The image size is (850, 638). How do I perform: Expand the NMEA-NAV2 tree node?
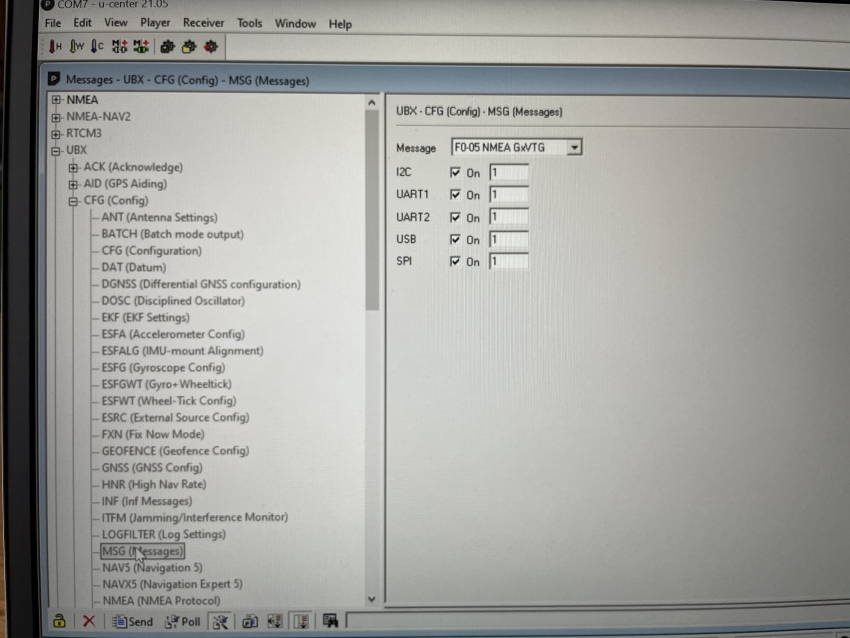56,117
